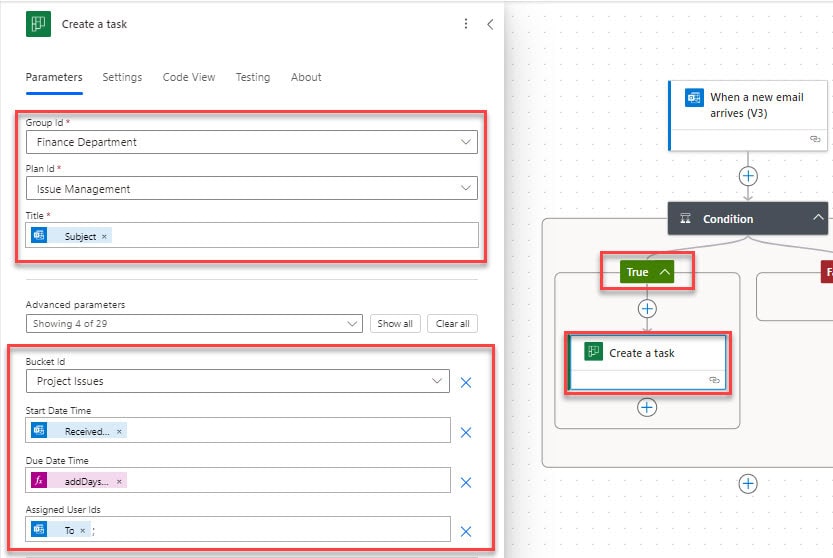Collapse the panel with the left chevron
Viewport: 833px width, 558px height.
coord(490,24)
